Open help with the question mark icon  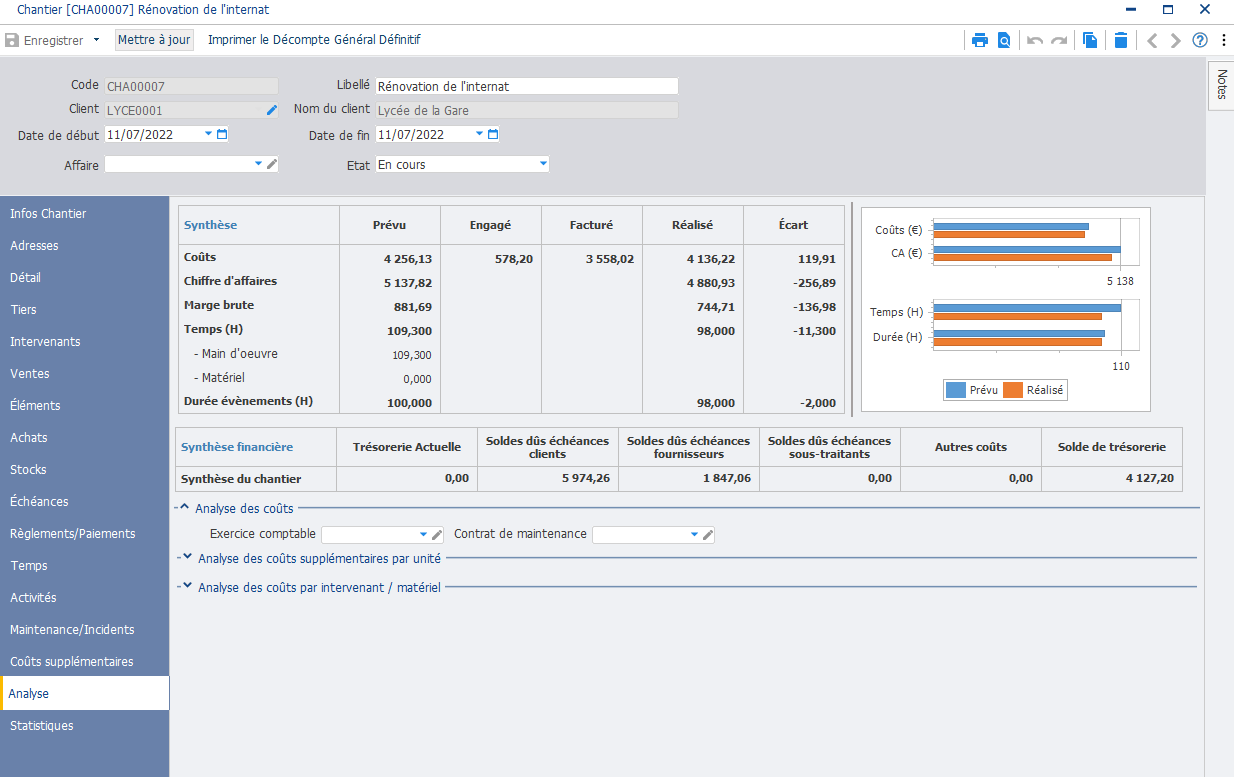pyautogui.click(x=1200, y=41)
